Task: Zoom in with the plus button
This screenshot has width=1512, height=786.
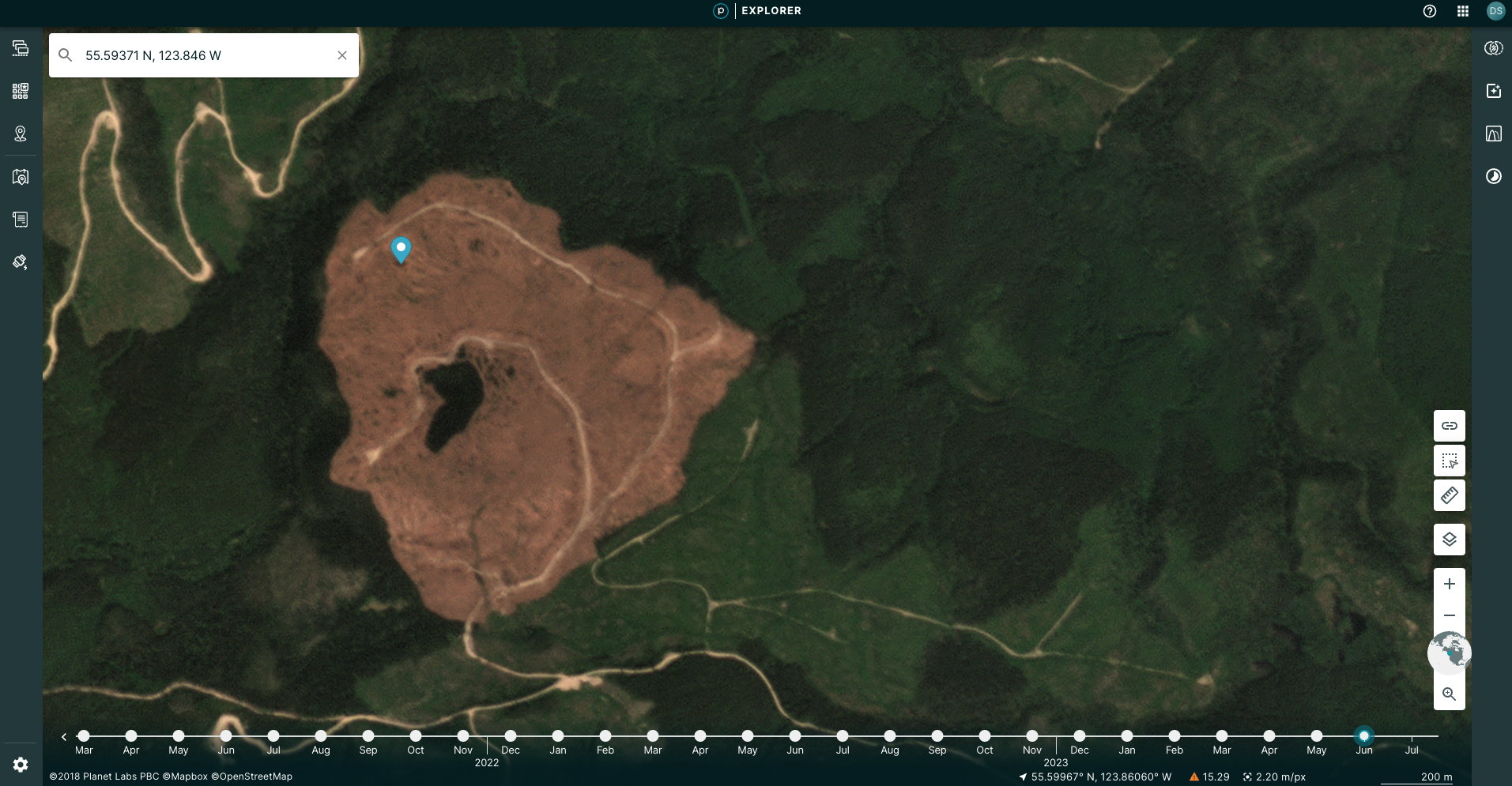Action: coord(1450,584)
